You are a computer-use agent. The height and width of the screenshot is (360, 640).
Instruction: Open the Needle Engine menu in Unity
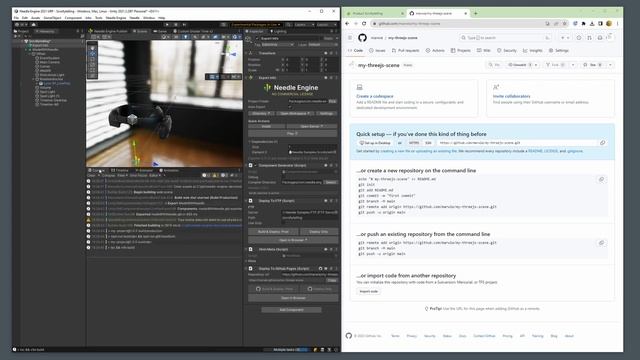point(116,18)
